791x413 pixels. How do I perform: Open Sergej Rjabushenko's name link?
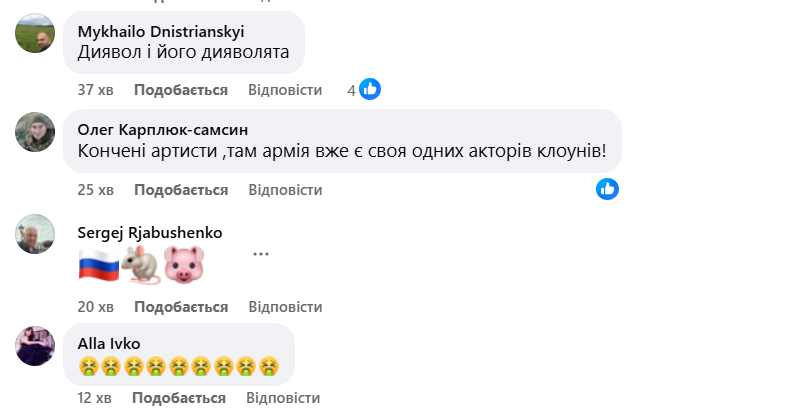click(150, 232)
